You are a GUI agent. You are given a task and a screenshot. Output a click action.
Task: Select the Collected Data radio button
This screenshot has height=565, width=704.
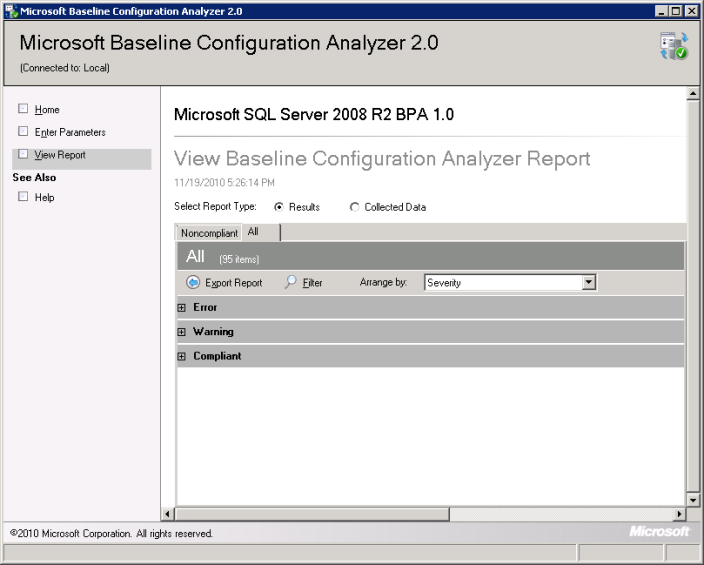(355, 207)
